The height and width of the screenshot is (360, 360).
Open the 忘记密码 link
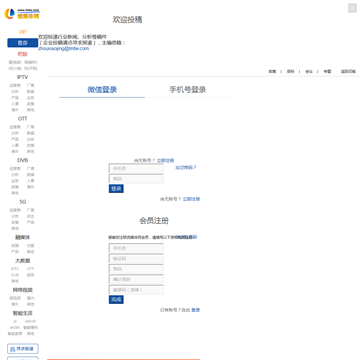(x=186, y=168)
